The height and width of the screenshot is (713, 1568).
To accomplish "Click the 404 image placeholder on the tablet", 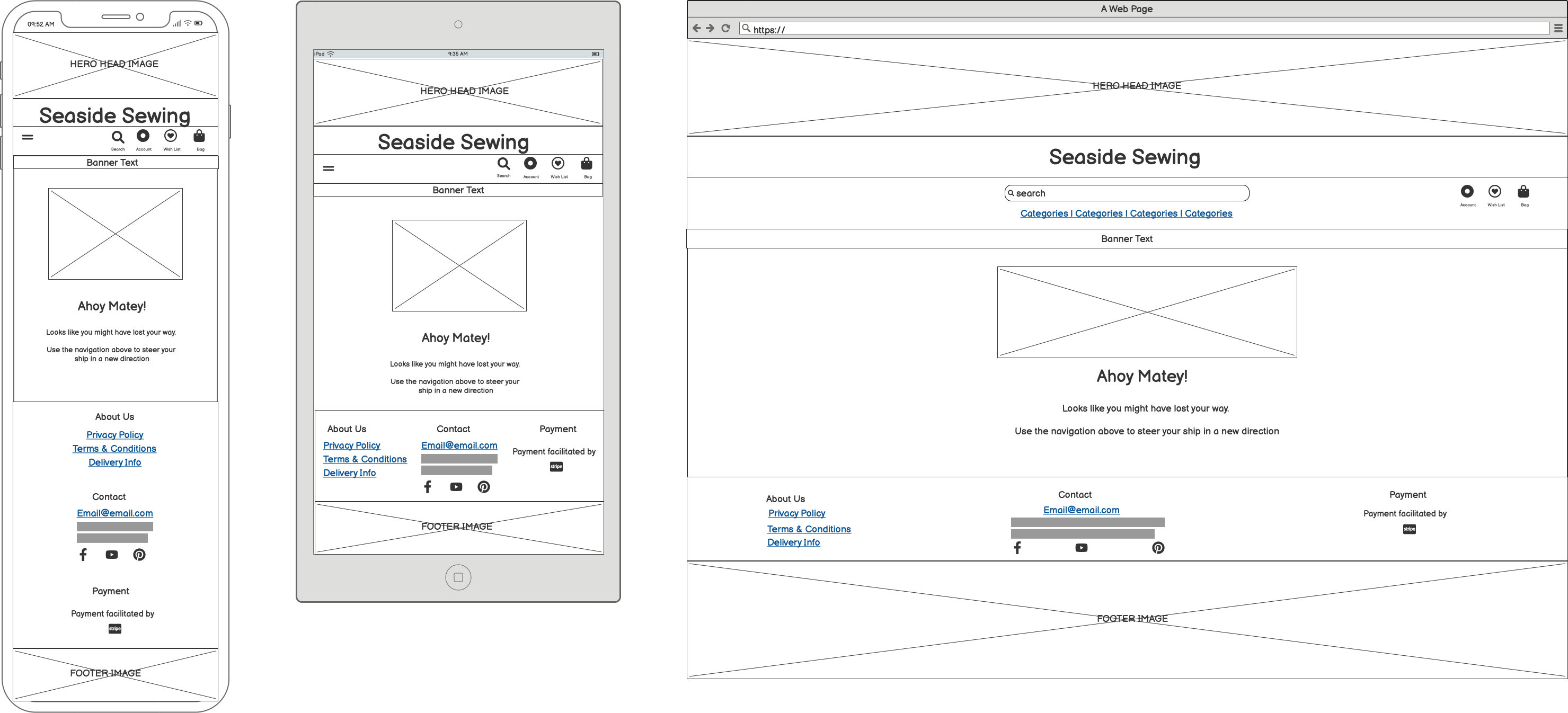I will tap(459, 266).
